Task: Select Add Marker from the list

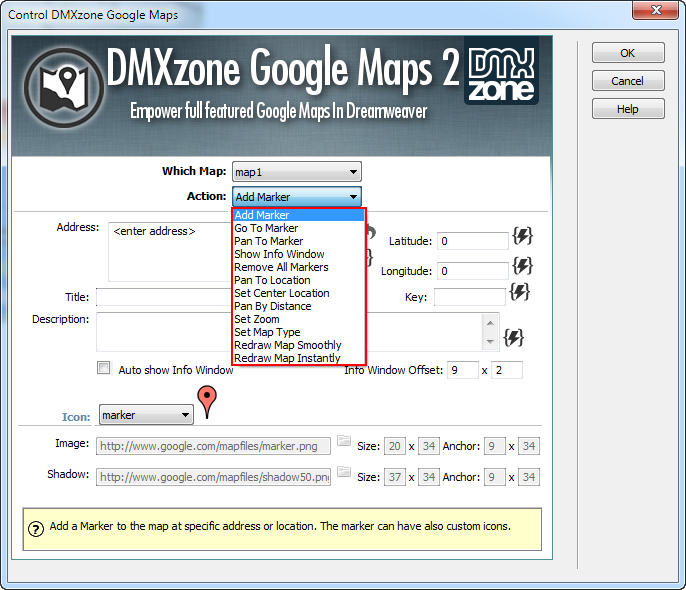Action: click(299, 215)
